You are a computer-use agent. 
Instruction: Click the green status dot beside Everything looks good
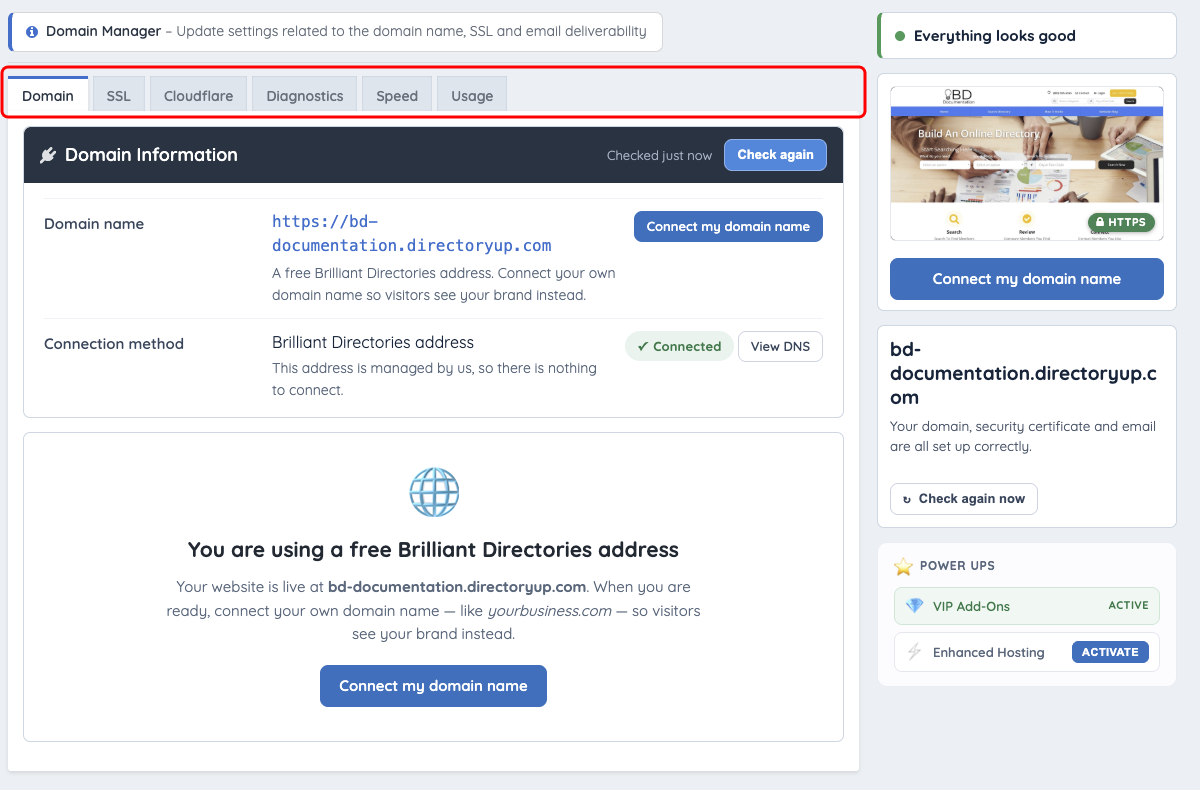tap(899, 36)
